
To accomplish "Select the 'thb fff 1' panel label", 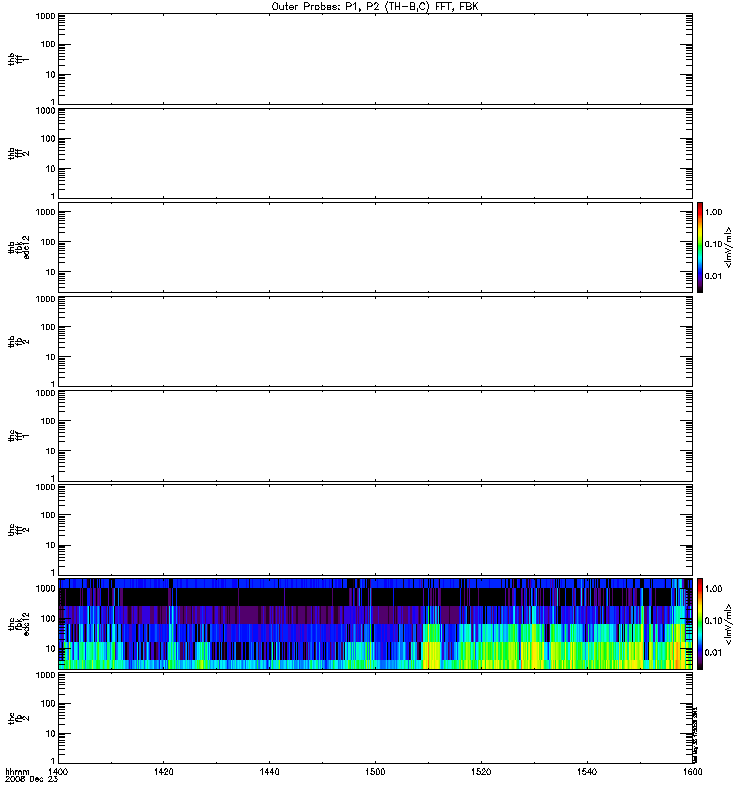I will point(18,59).
